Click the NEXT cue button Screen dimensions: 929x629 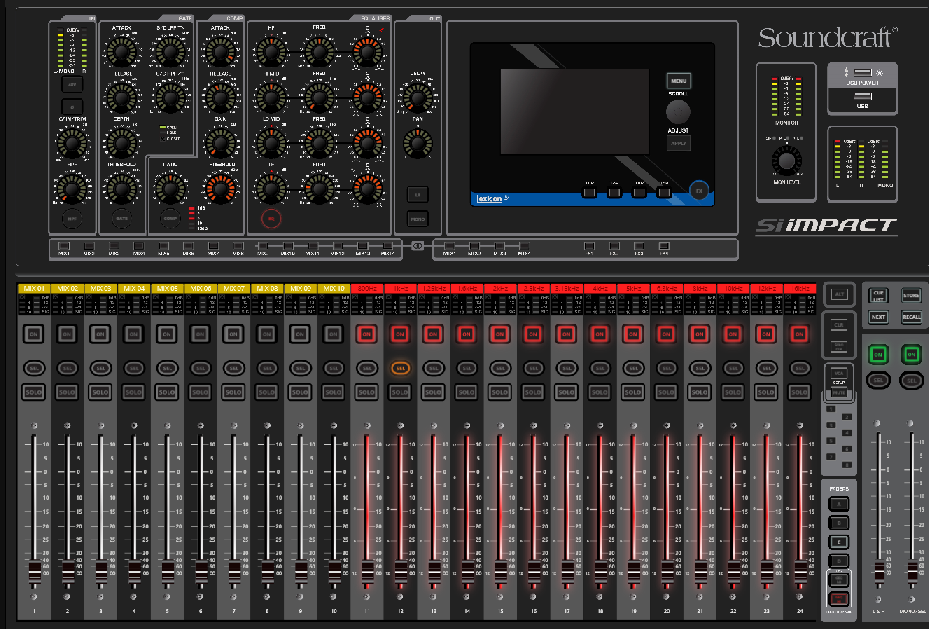pyautogui.click(x=878, y=317)
